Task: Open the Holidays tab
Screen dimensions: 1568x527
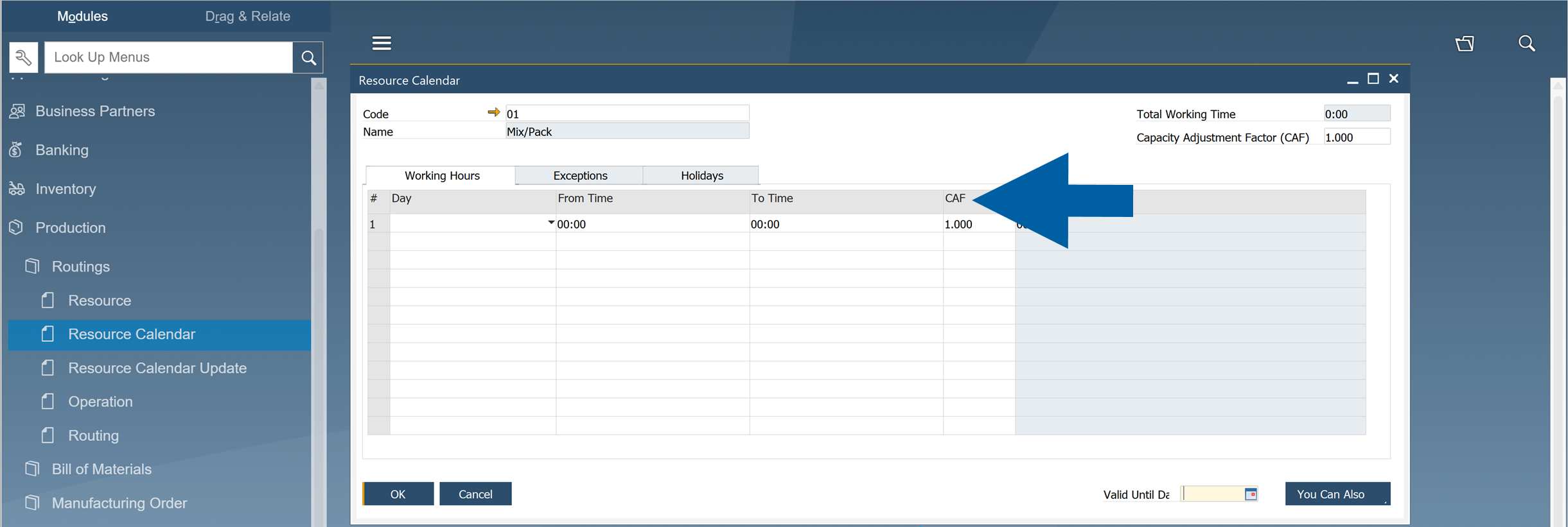Action: point(701,176)
